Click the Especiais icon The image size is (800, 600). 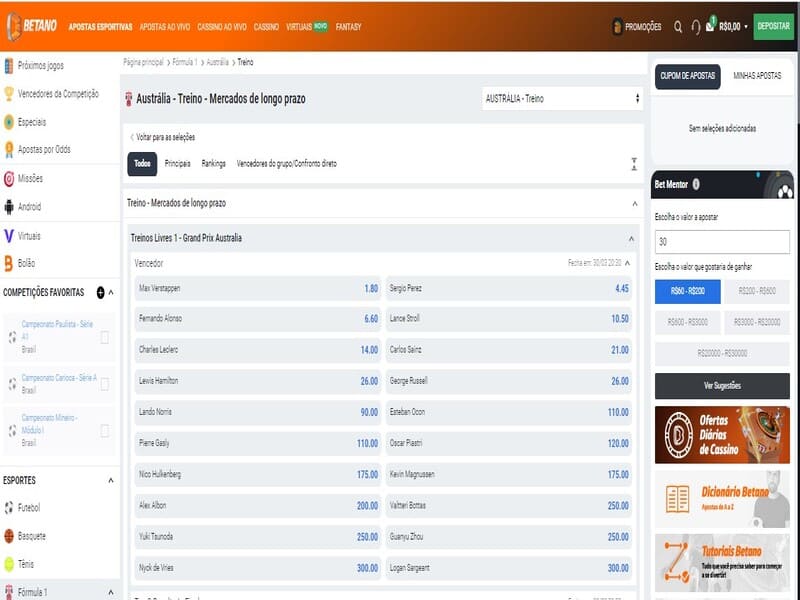tap(9, 122)
